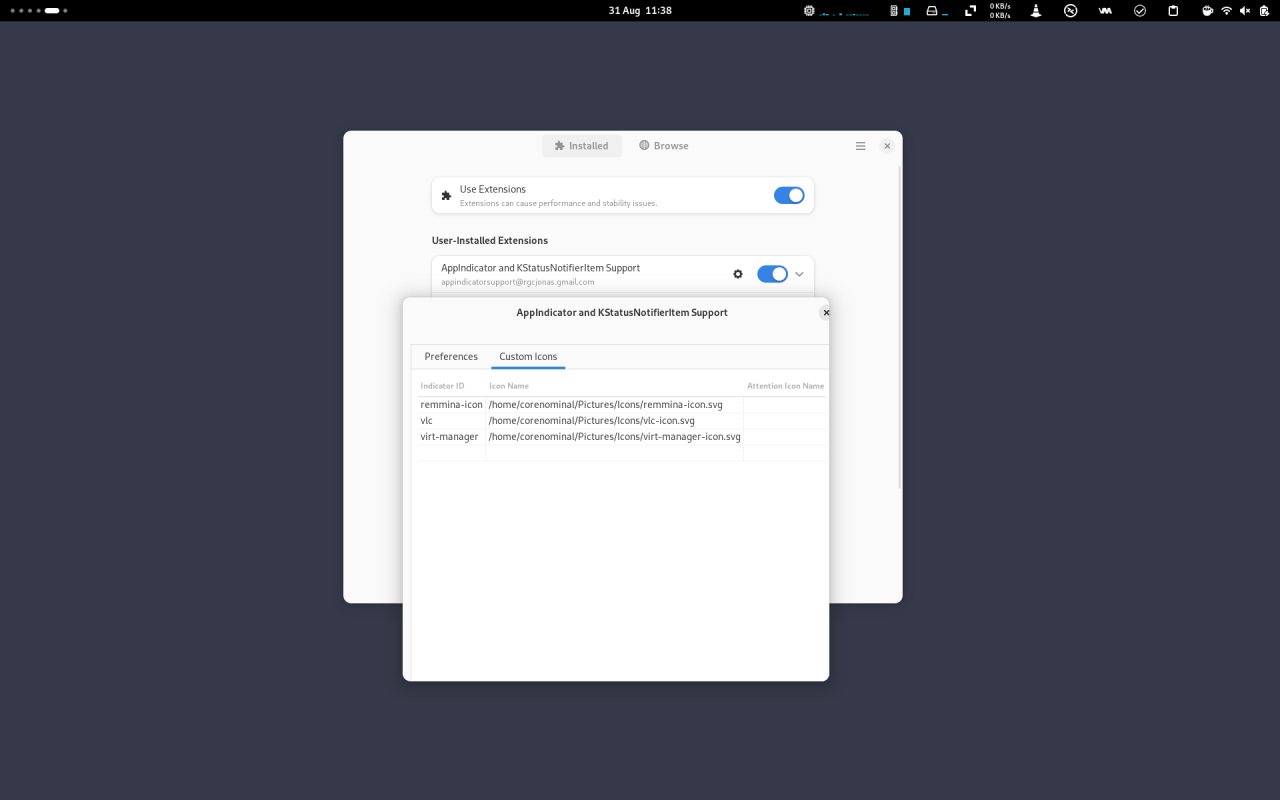This screenshot has height=800, width=1280.
Task: Click the caffeine coffee cup tray icon
Action: 1208,10
